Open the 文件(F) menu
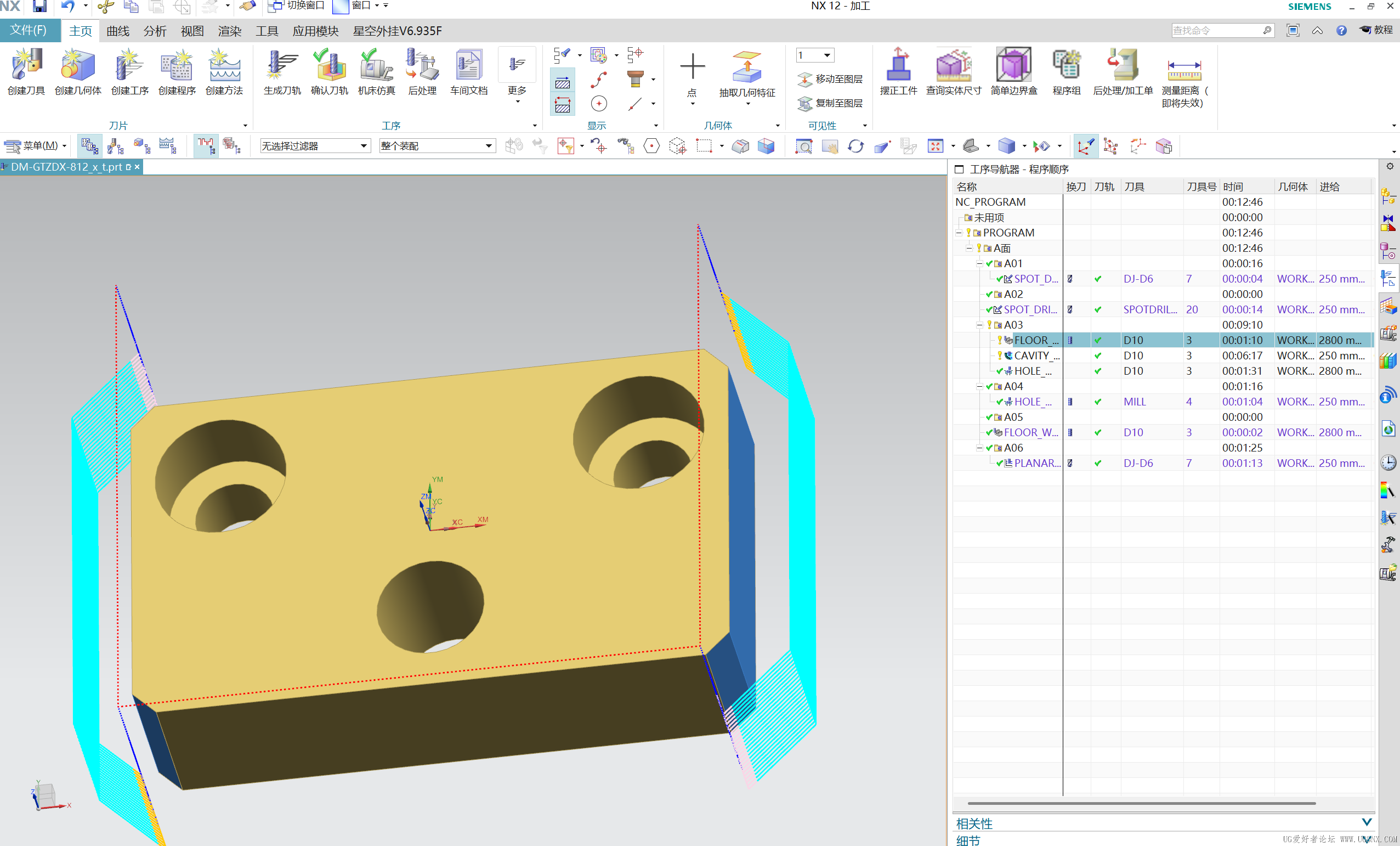This screenshot has height=846, width=1400. point(29,30)
